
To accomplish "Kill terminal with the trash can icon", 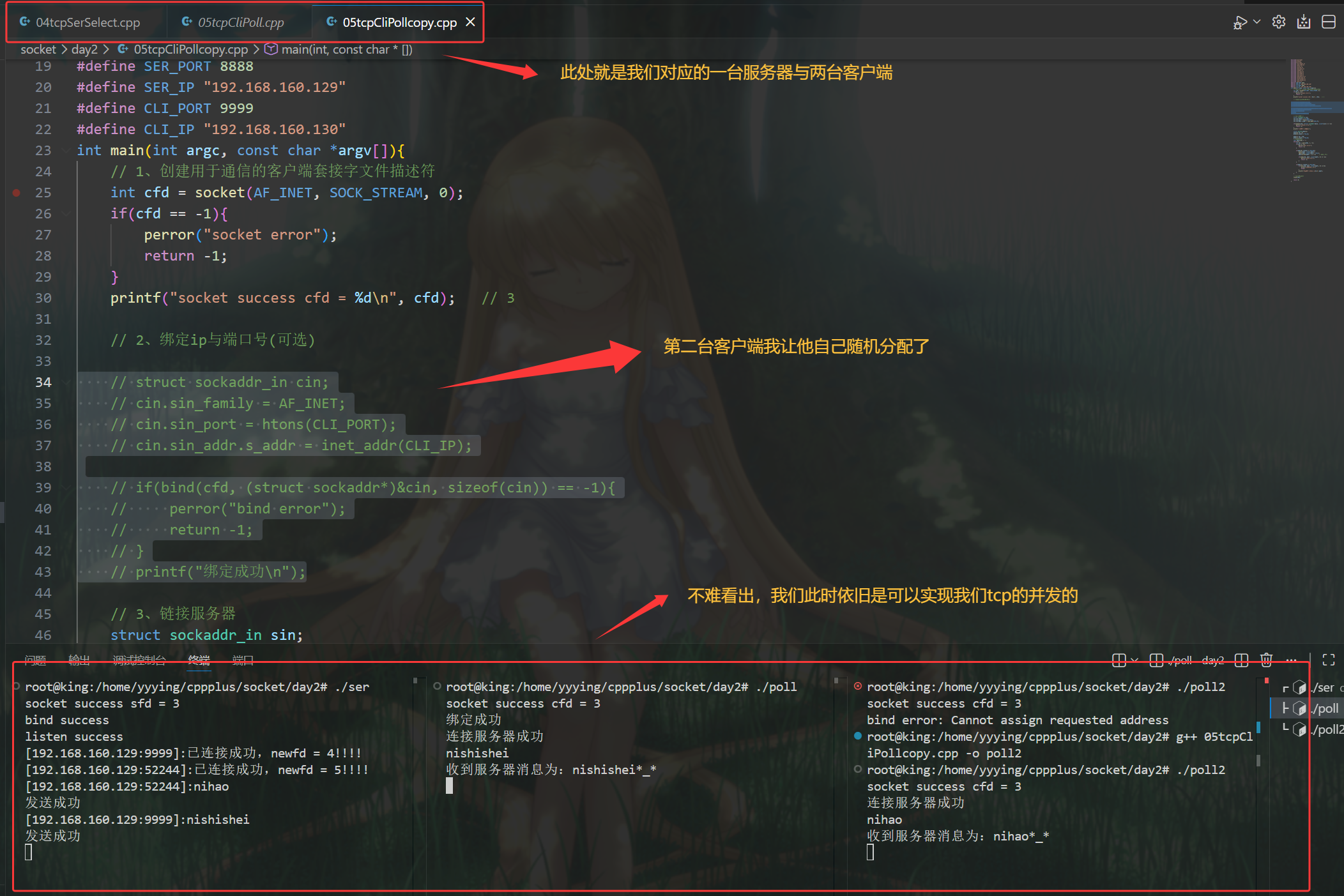I will tap(1266, 660).
